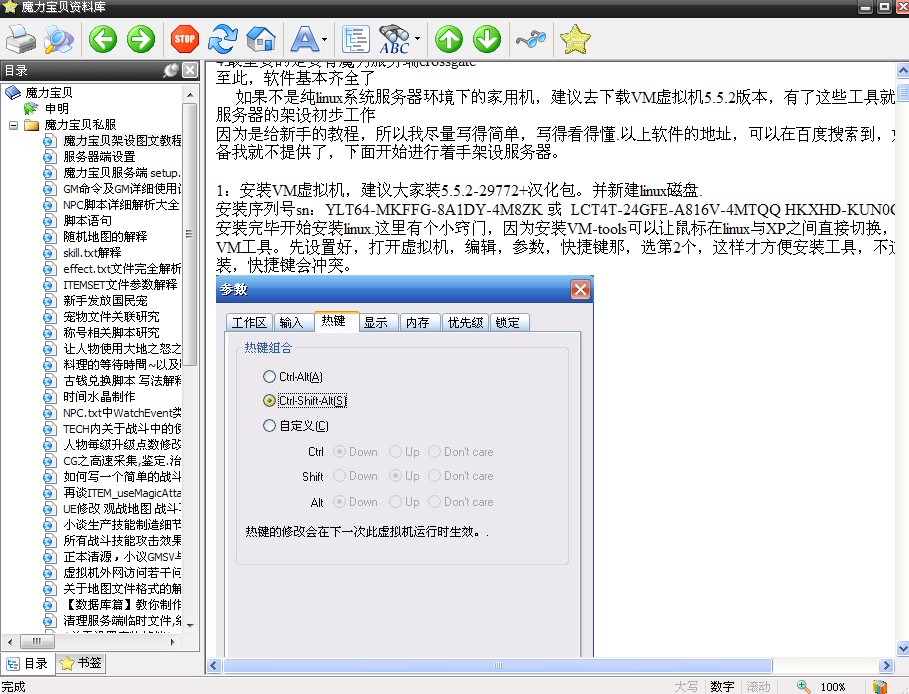
Task: Close the 目录 side panel
Action: coord(189,70)
